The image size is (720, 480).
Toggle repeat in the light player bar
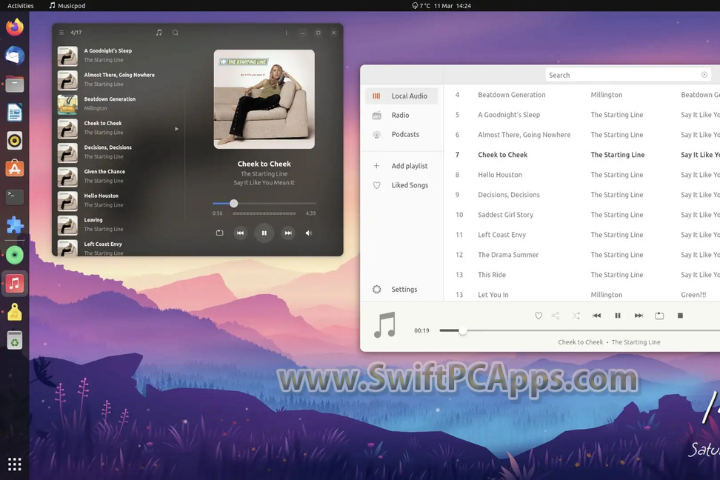tap(659, 316)
